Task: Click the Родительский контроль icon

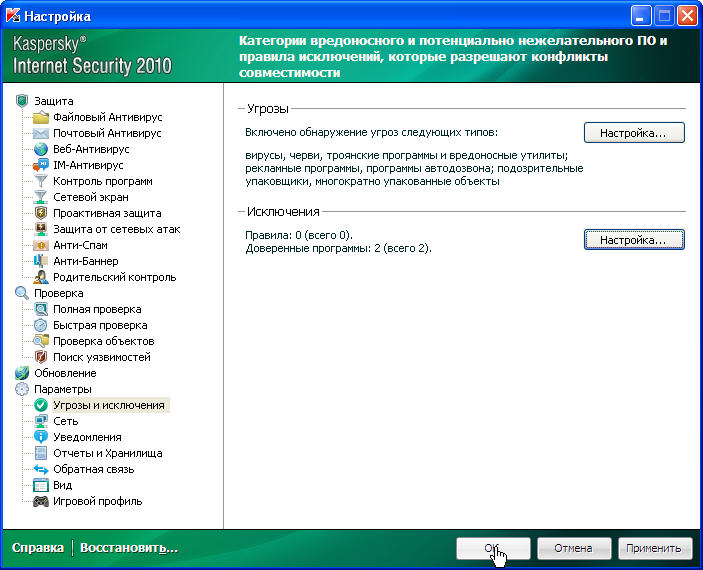Action: coord(40,277)
